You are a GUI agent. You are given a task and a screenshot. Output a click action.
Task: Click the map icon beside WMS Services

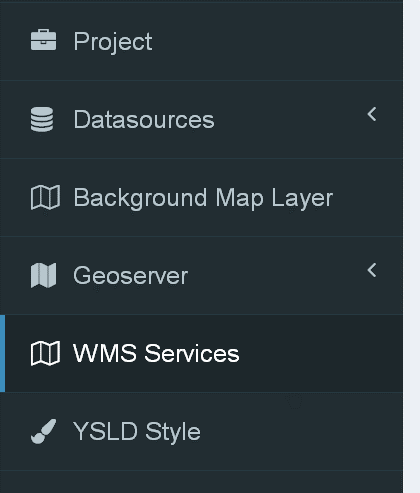click(45, 353)
